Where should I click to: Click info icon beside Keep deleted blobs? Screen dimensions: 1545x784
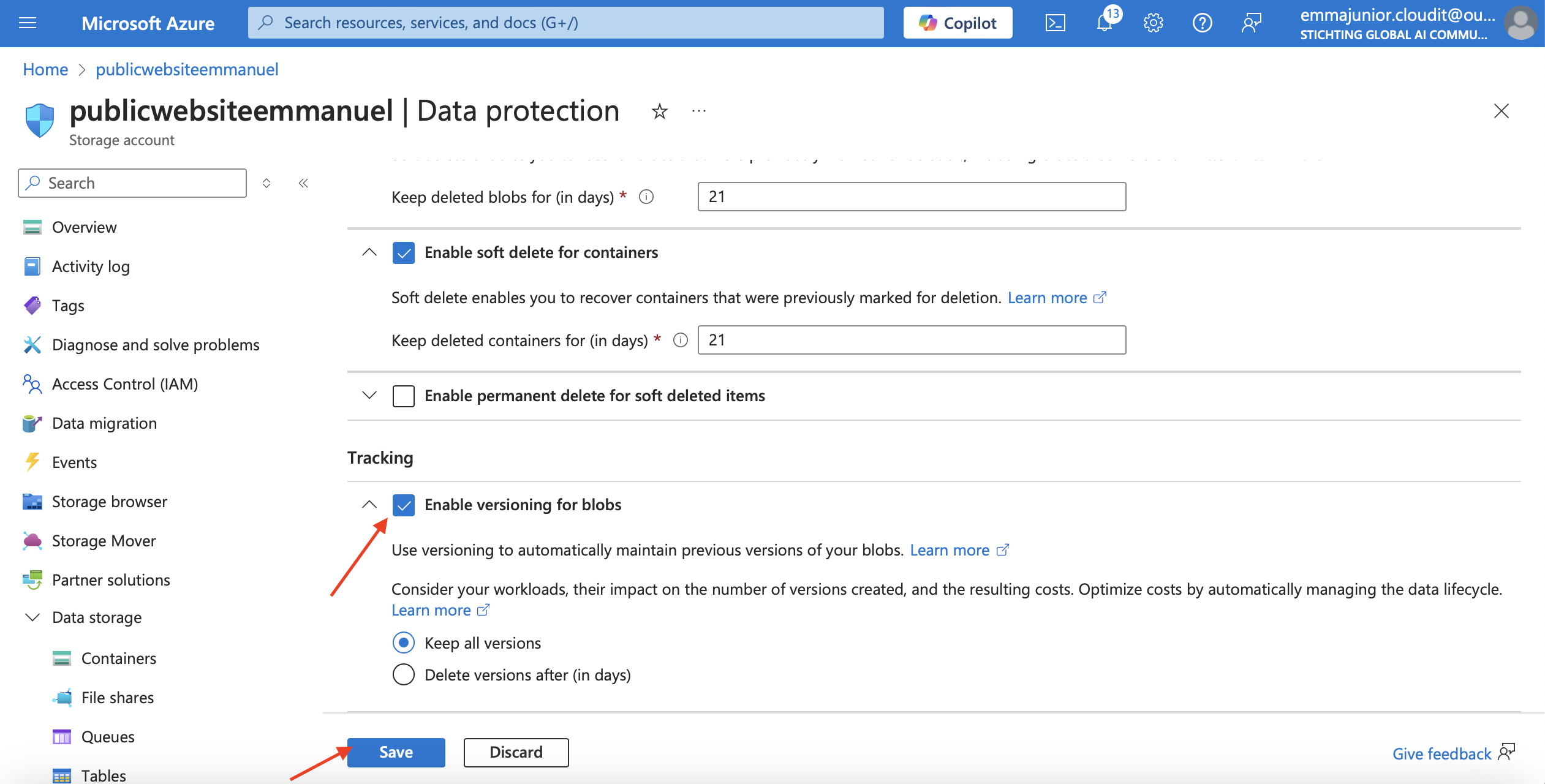(x=646, y=197)
